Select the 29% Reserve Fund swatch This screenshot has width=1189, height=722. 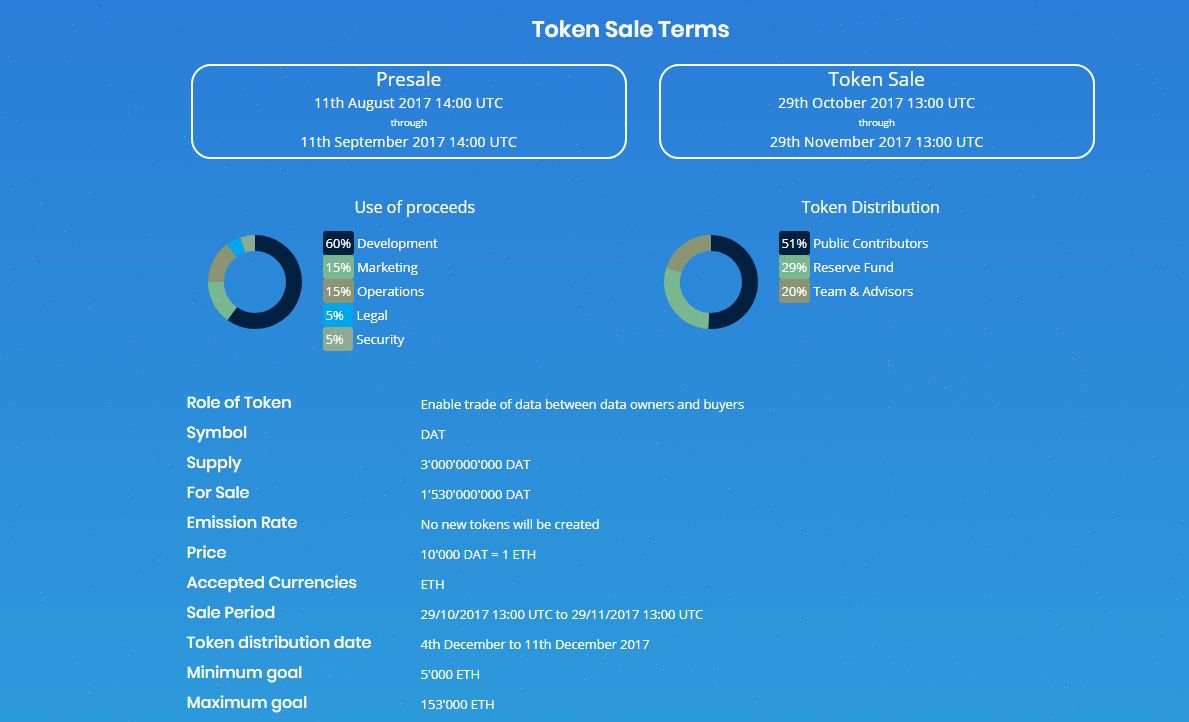click(x=794, y=267)
